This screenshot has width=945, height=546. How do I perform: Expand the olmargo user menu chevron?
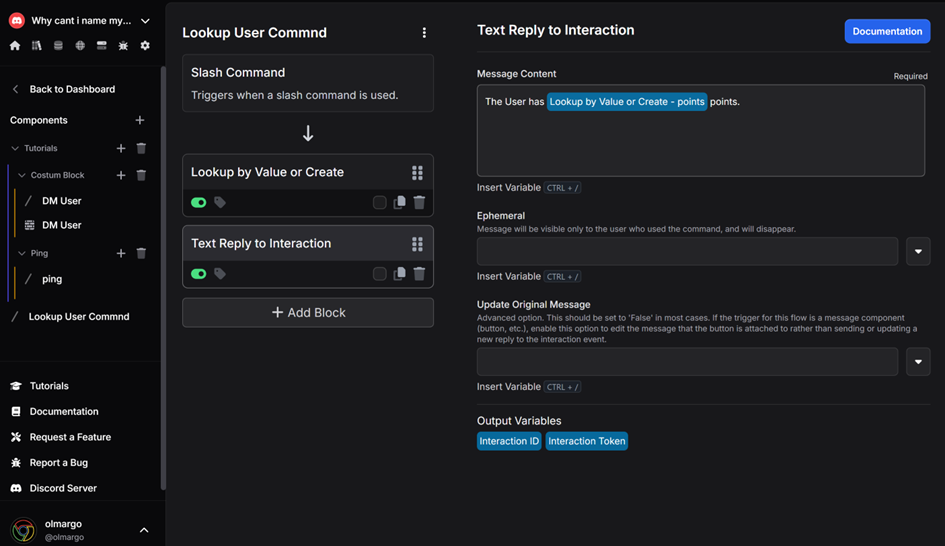pos(144,530)
